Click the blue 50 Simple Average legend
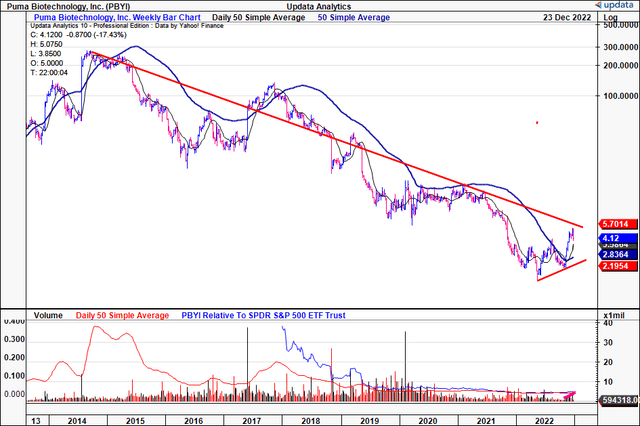640x426 pixels. click(x=354, y=18)
